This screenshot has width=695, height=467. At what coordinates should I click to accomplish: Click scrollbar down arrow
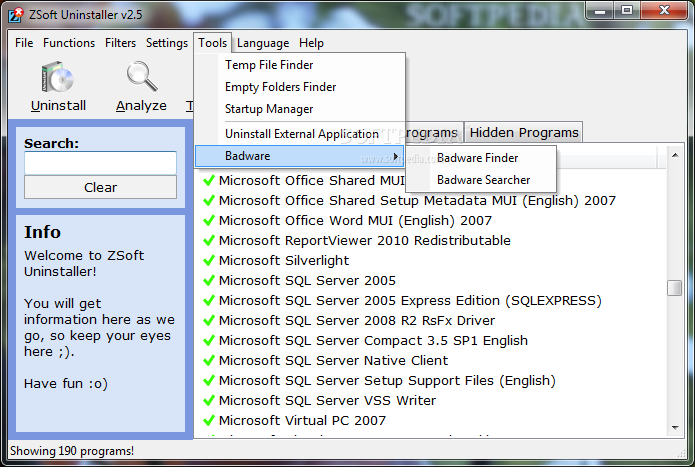tap(675, 428)
